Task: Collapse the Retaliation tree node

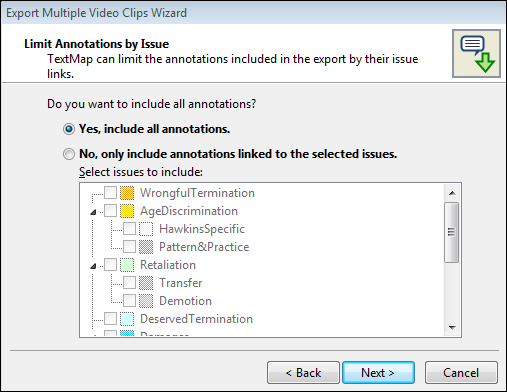Action: tap(93, 266)
